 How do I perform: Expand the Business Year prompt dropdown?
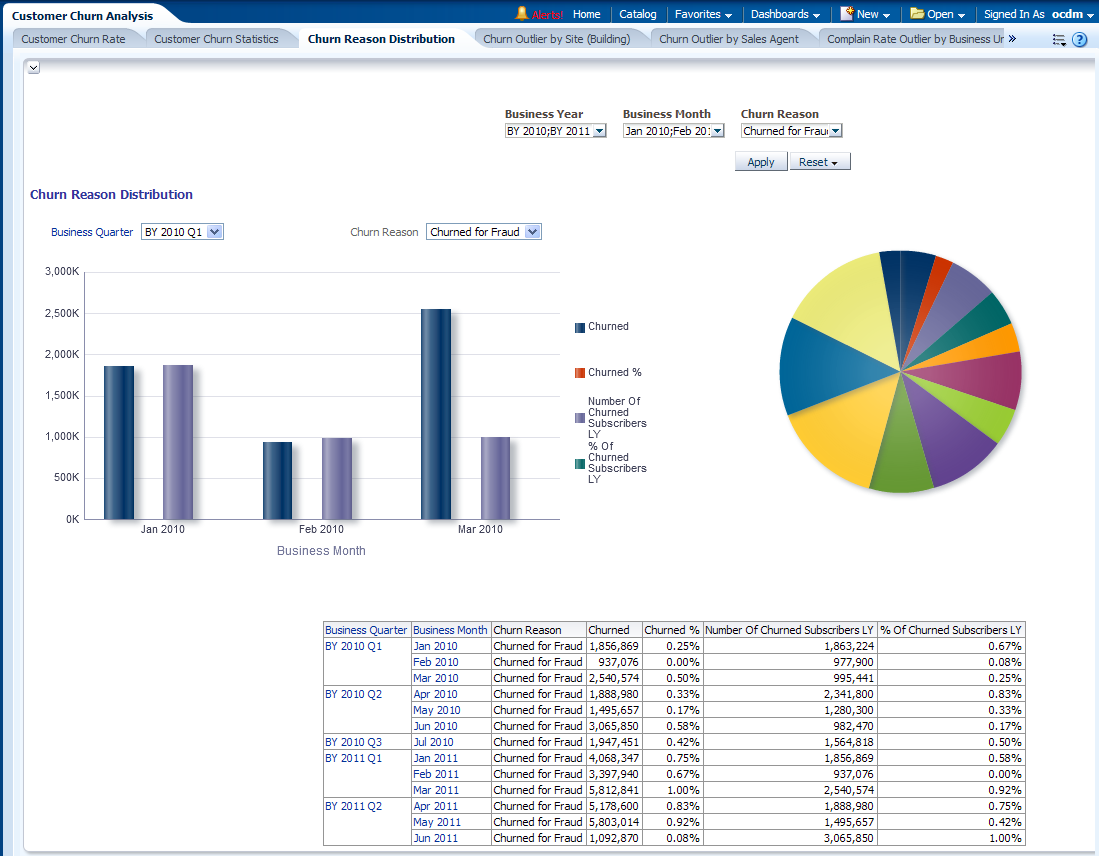click(599, 131)
